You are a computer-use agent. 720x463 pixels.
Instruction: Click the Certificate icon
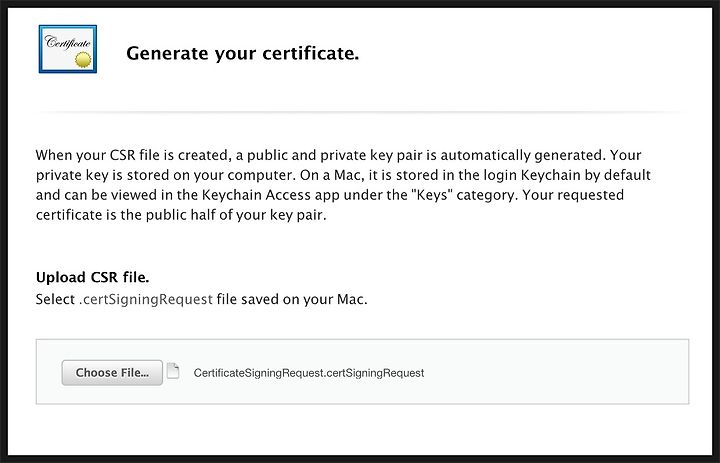tap(68, 49)
